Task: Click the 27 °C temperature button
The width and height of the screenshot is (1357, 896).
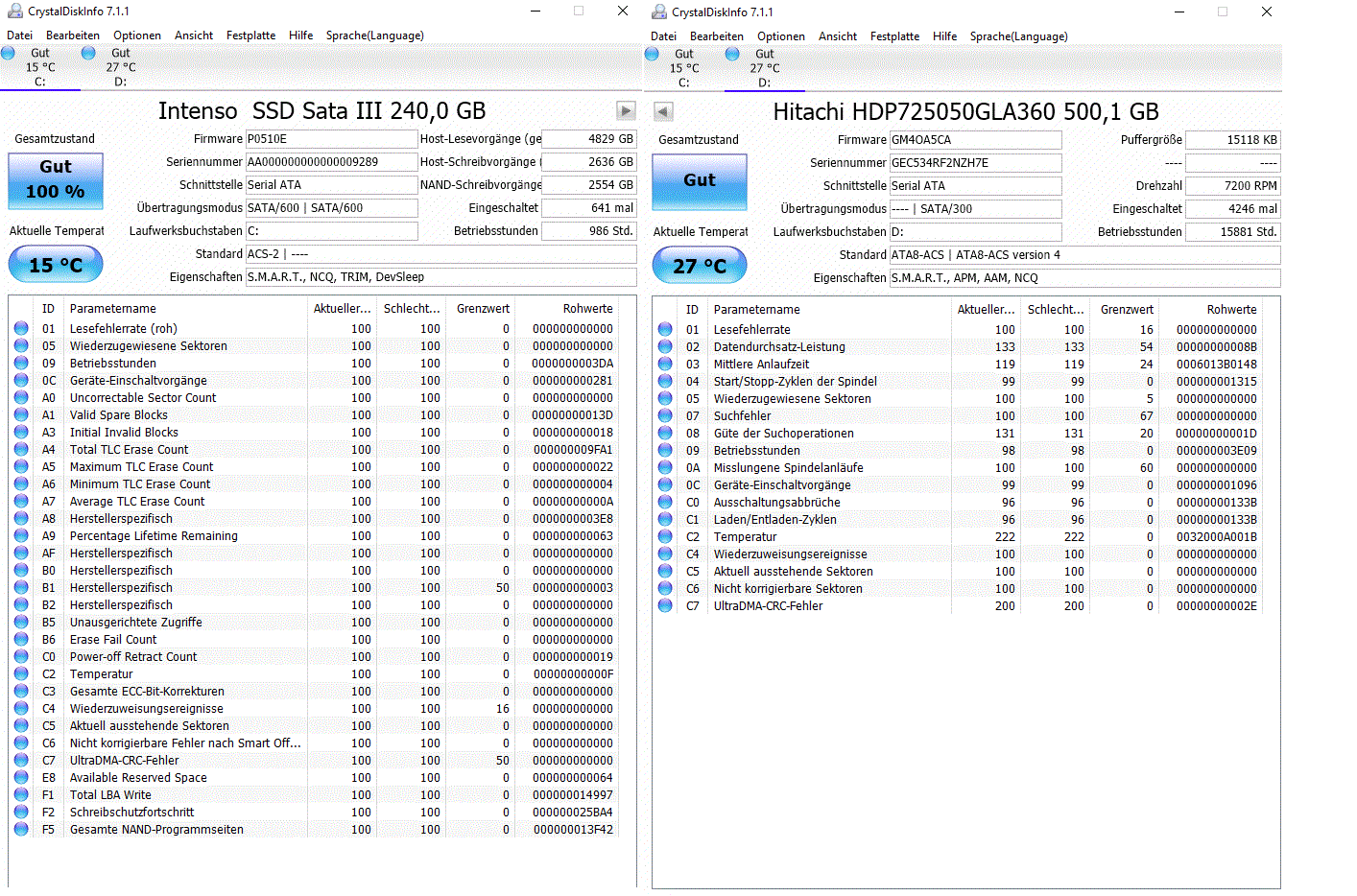Action: [700, 266]
